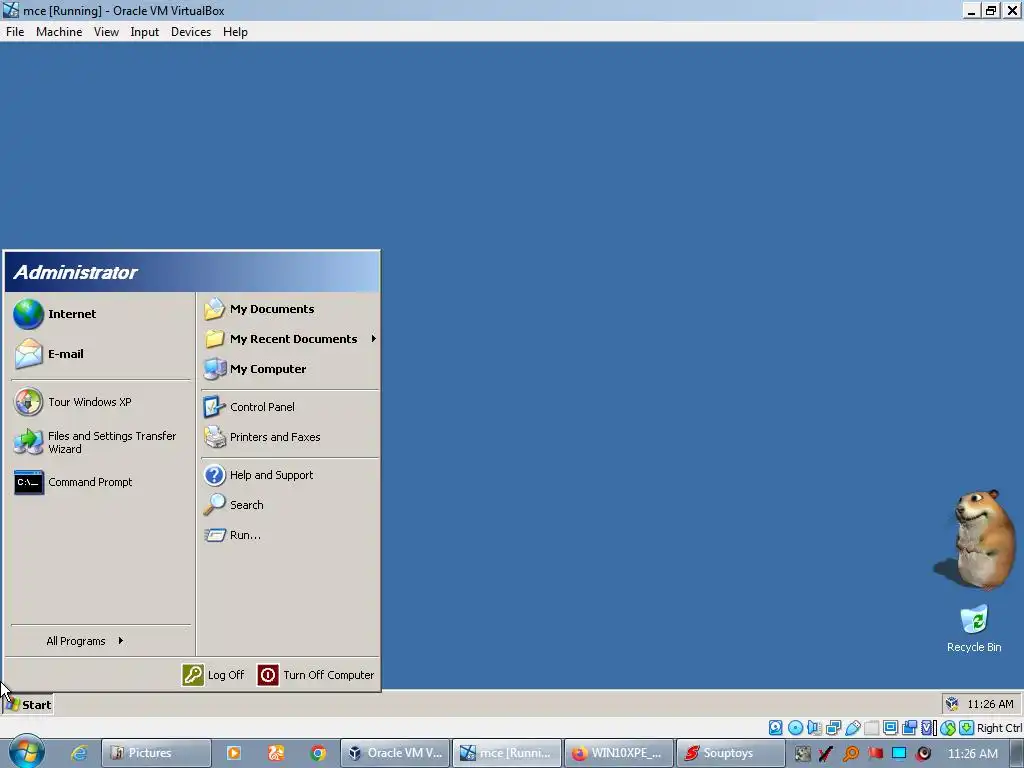Screen dimensions: 1024x768
Task: Launch Command Prompt from Start menu
Action: pos(73,482)
